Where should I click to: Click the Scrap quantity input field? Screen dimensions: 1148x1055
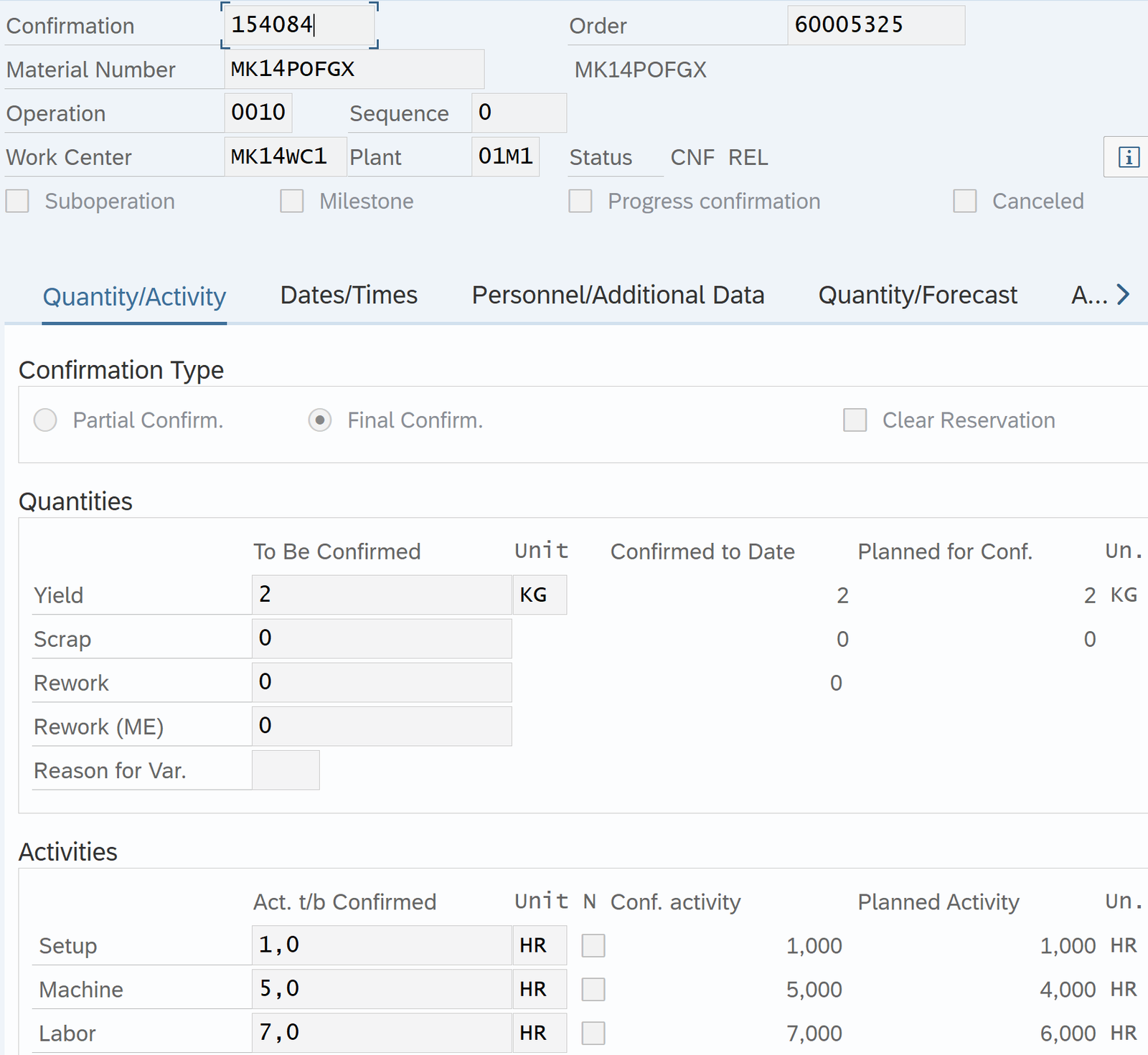coord(381,638)
